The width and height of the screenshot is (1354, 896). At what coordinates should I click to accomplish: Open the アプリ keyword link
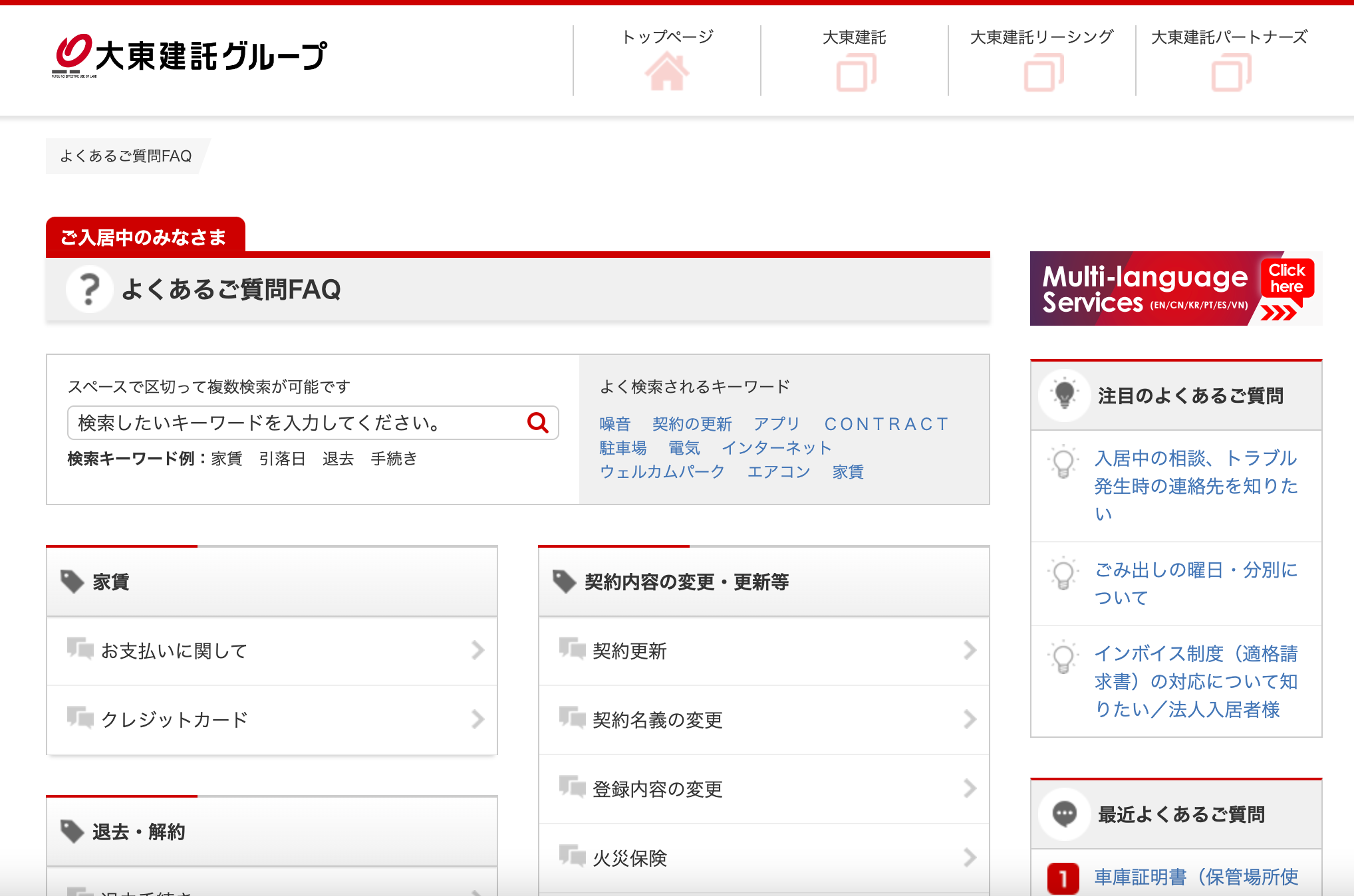[x=777, y=423]
